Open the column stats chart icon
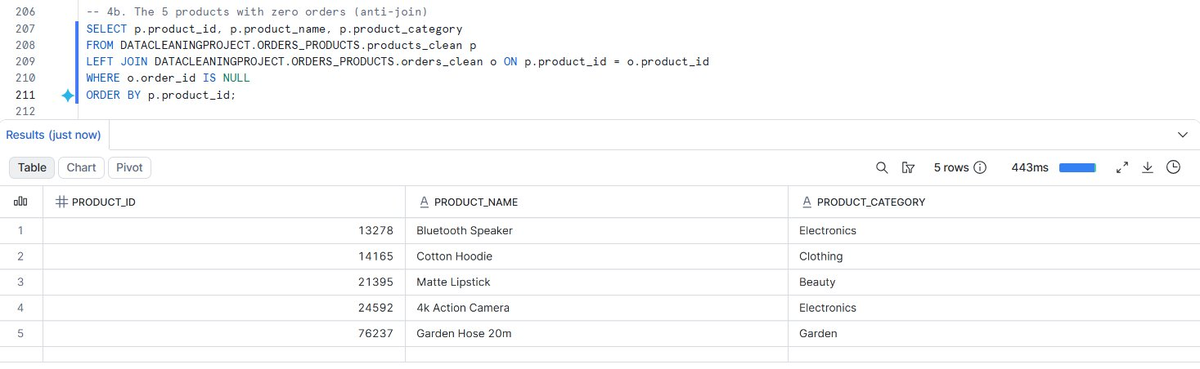Image resolution: width=1200 pixels, height=369 pixels. [20, 202]
